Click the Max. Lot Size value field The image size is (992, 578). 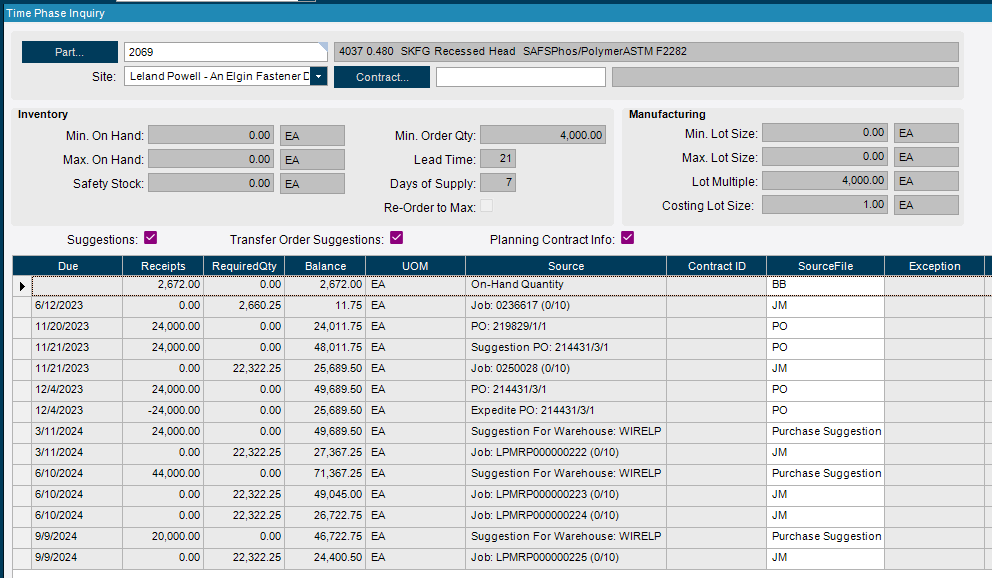825,157
